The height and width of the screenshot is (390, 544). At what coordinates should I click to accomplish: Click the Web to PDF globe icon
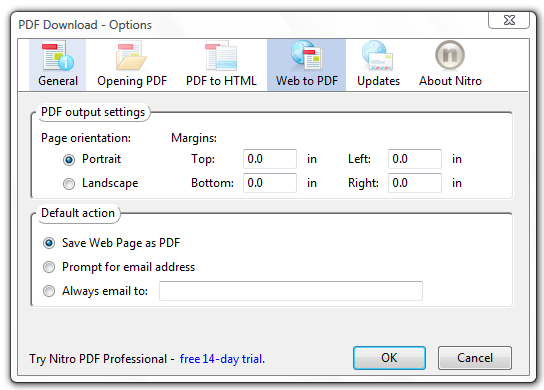coord(307,56)
